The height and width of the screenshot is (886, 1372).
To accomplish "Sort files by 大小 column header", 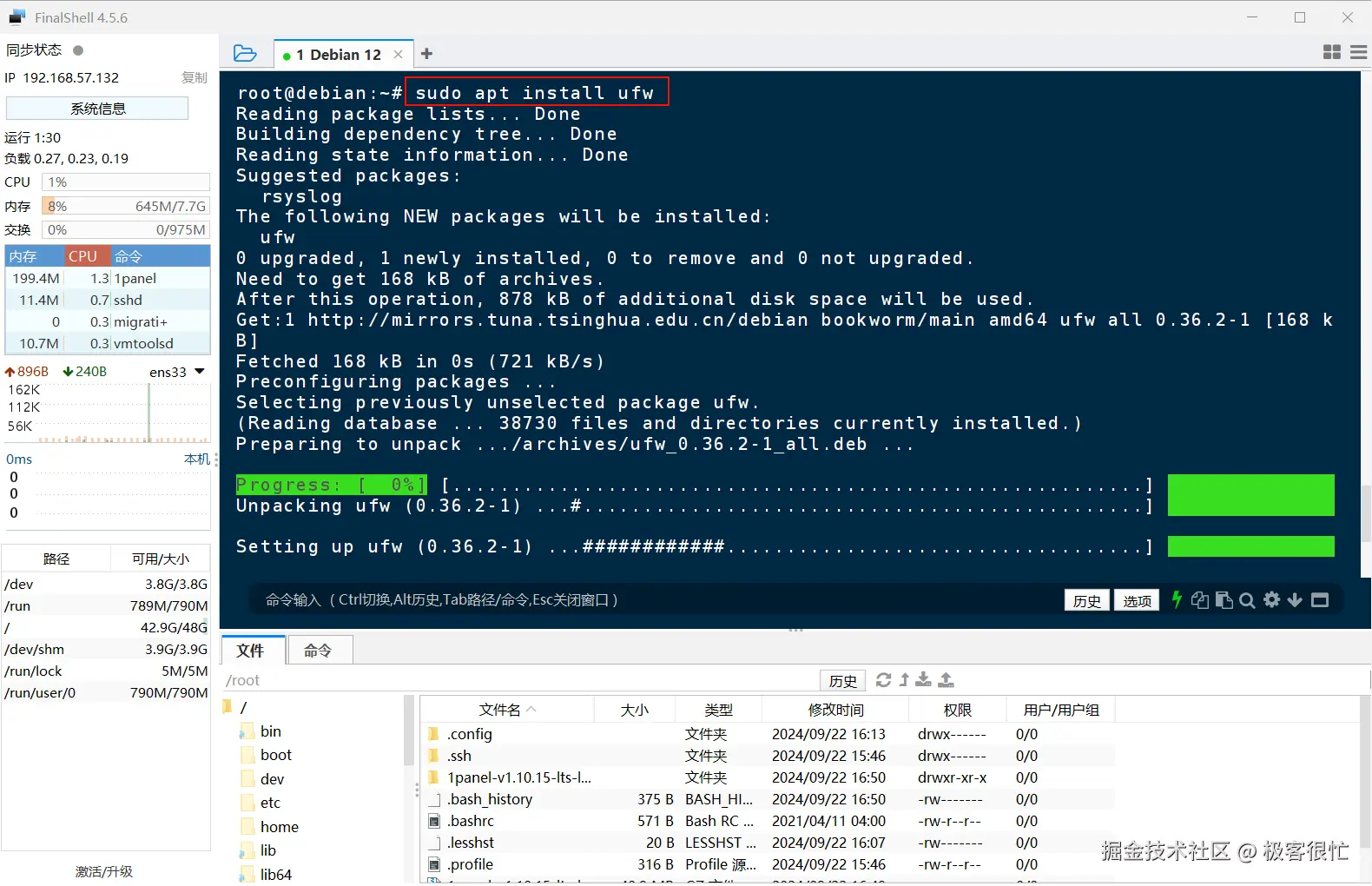I will point(635,710).
